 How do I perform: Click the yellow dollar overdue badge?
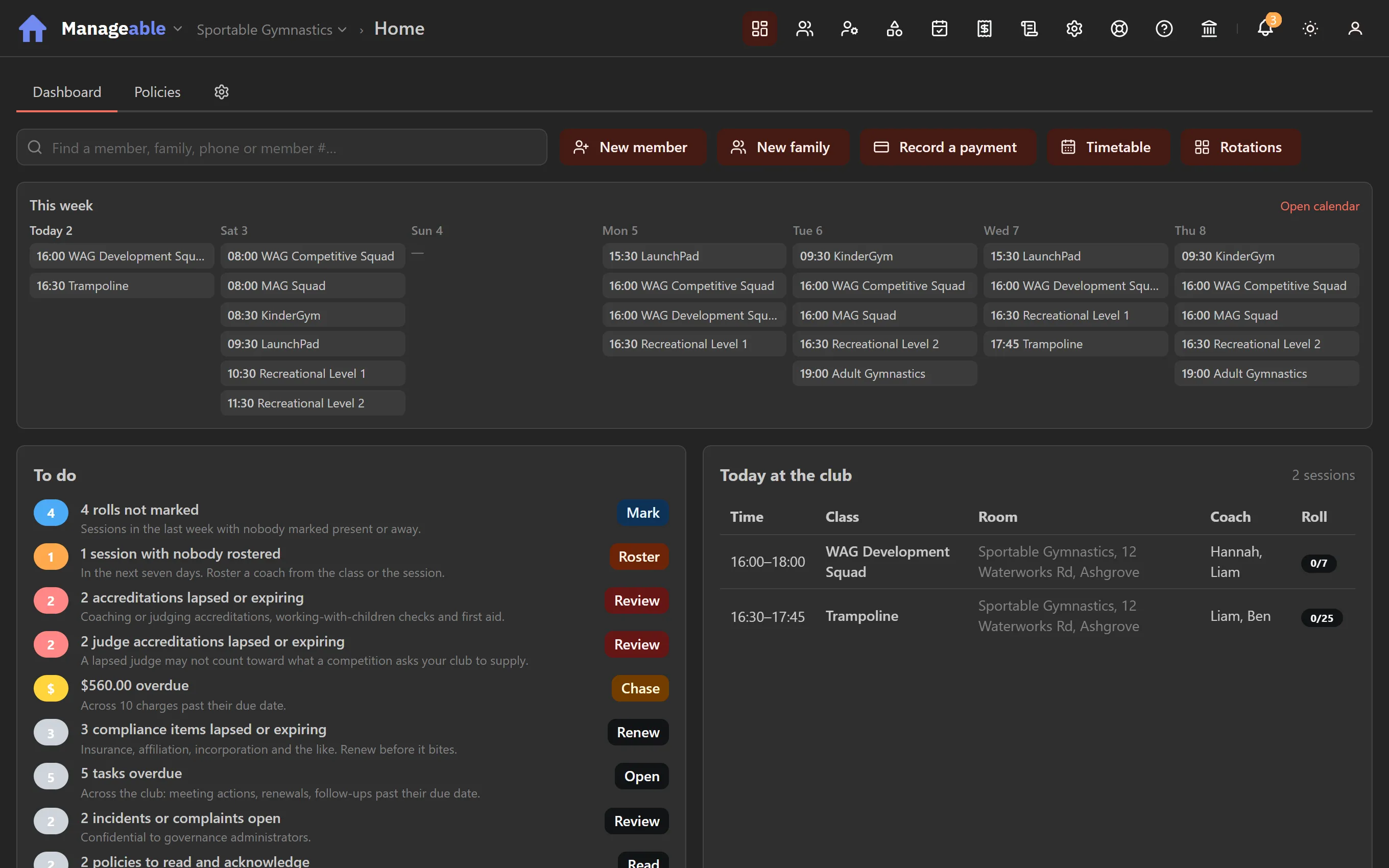pos(51,688)
